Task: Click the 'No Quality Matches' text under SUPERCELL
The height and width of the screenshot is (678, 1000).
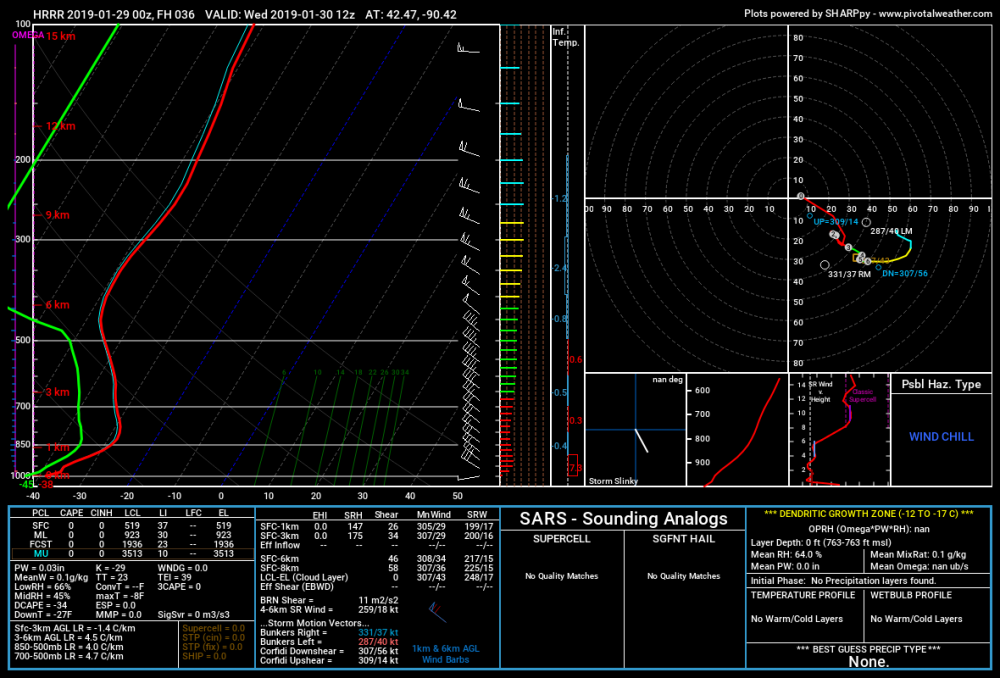Action: tap(561, 576)
